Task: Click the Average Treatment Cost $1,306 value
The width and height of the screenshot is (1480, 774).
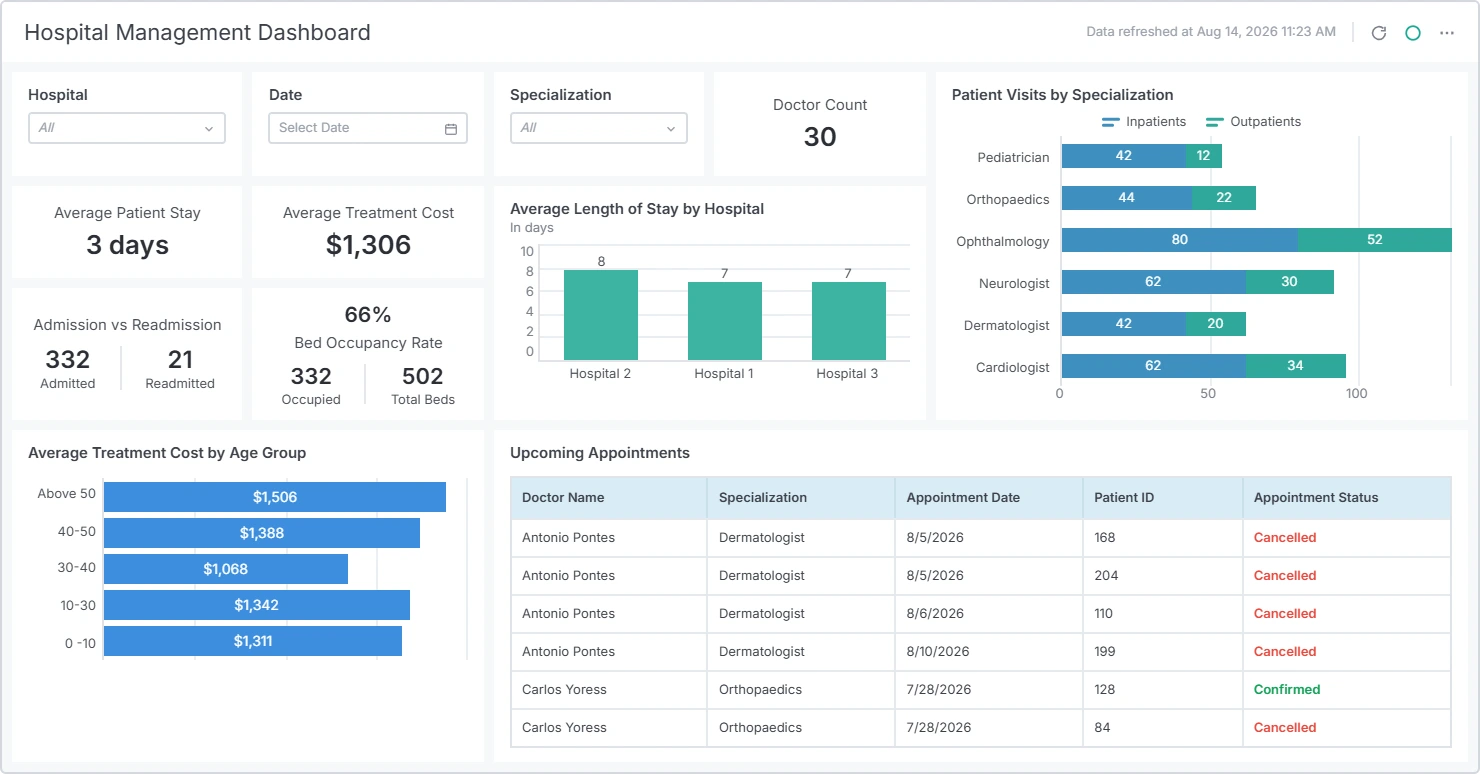Action: coord(368,246)
